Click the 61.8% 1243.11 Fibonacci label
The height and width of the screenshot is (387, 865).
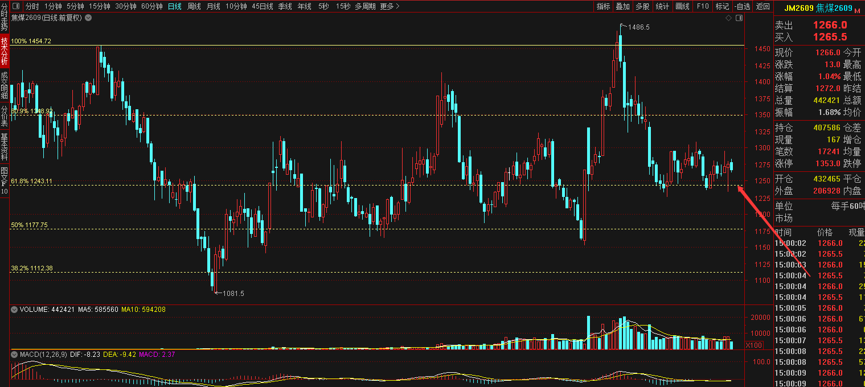pyautogui.click(x=31, y=181)
